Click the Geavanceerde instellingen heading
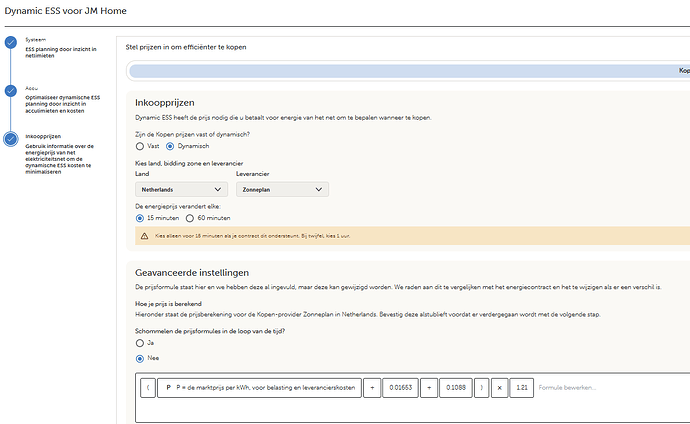 (x=192, y=273)
